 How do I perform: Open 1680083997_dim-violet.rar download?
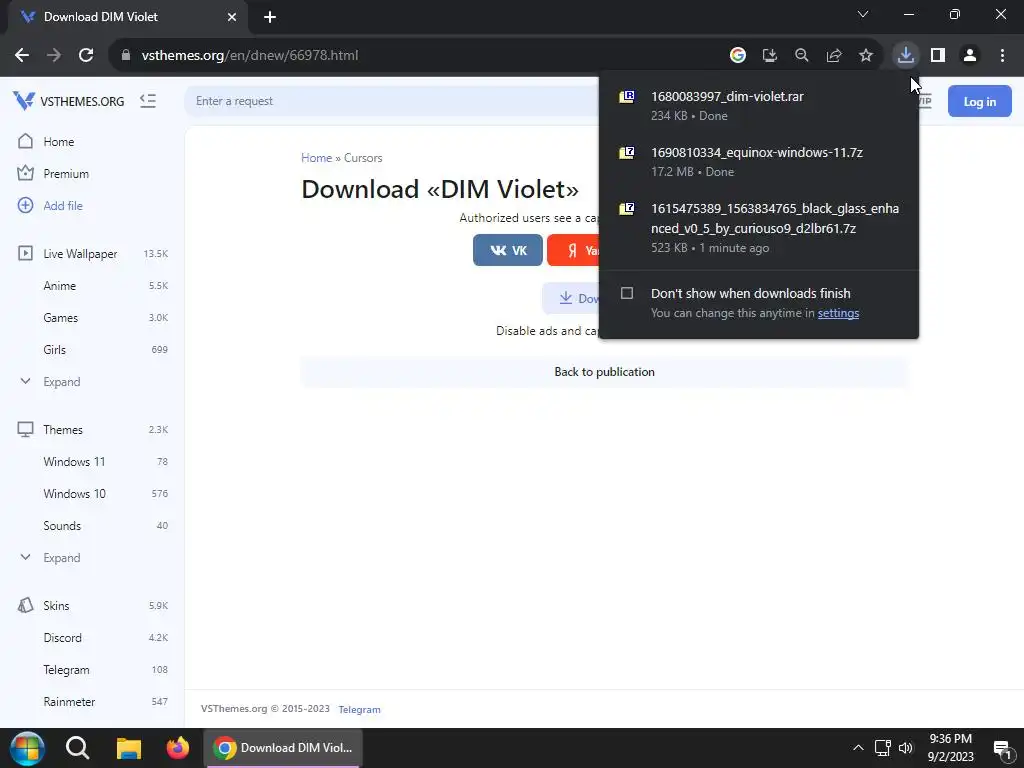(x=758, y=105)
